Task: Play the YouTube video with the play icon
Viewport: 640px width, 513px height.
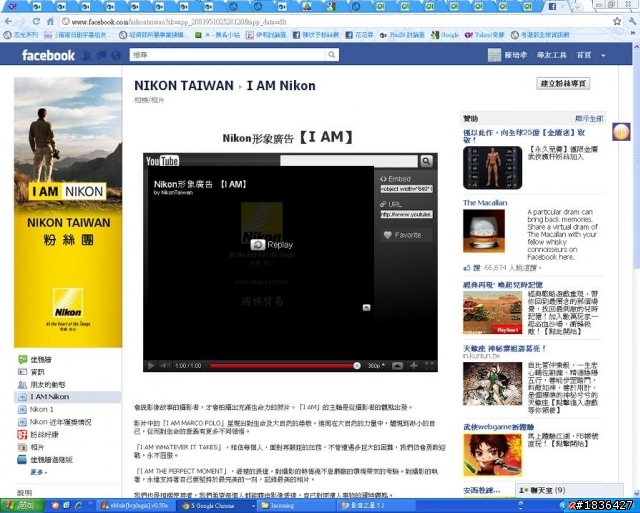Action: [x=151, y=366]
